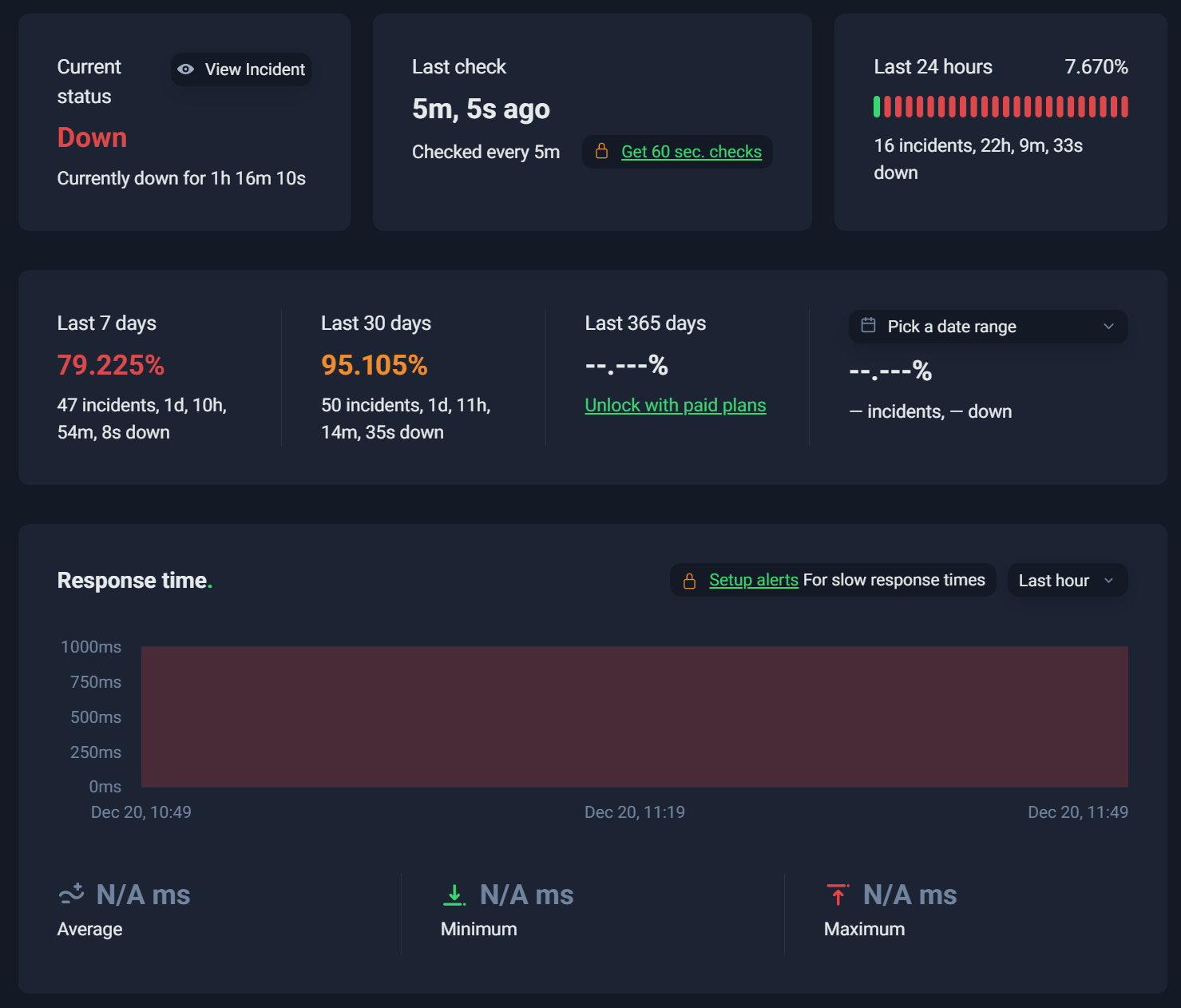Screen dimensions: 1181x1008
Task: Click the 79.225% last 7 days uptime
Action: tap(111, 365)
